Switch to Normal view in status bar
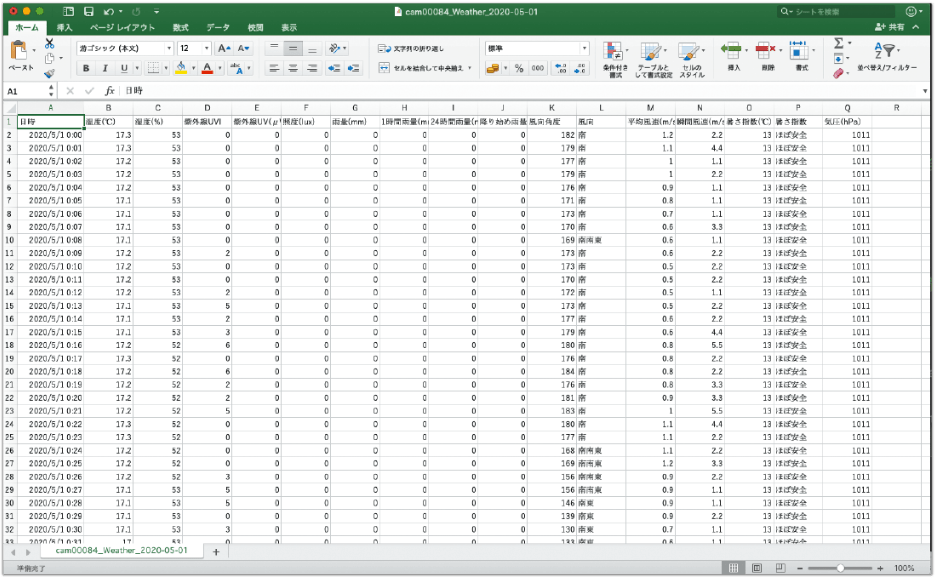This screenshot has height=578, width=936. pyautogui.click(x=734, y=568)
